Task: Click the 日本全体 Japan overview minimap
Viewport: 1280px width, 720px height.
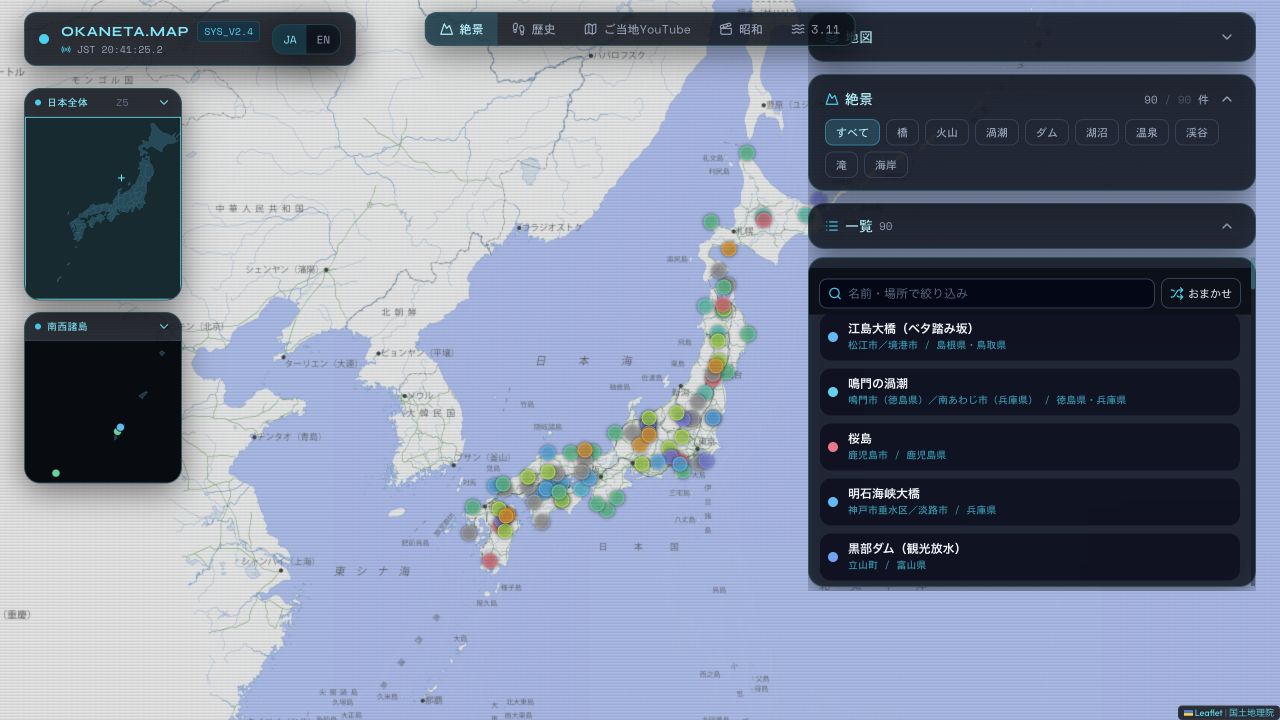Action: click(103, 207)
